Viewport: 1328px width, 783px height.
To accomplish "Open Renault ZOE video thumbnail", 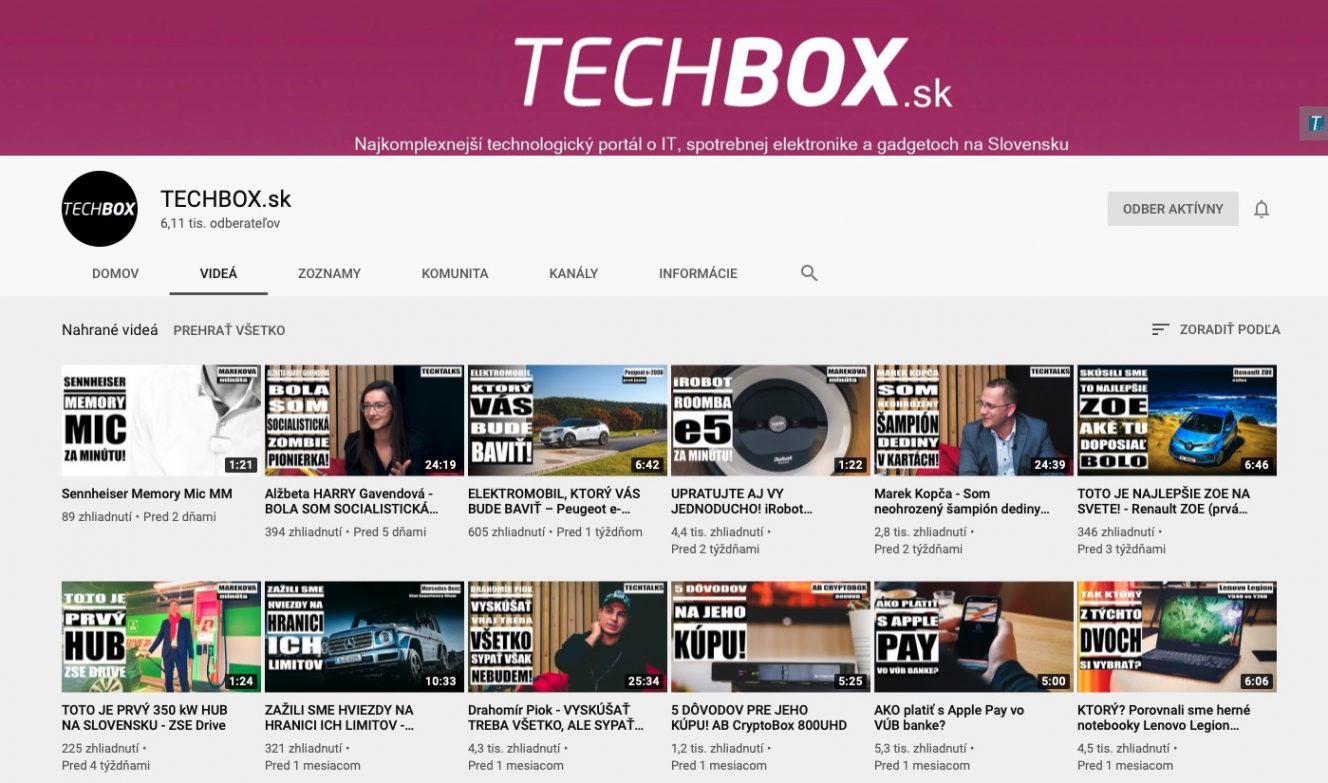I will tap(1176, 420).
